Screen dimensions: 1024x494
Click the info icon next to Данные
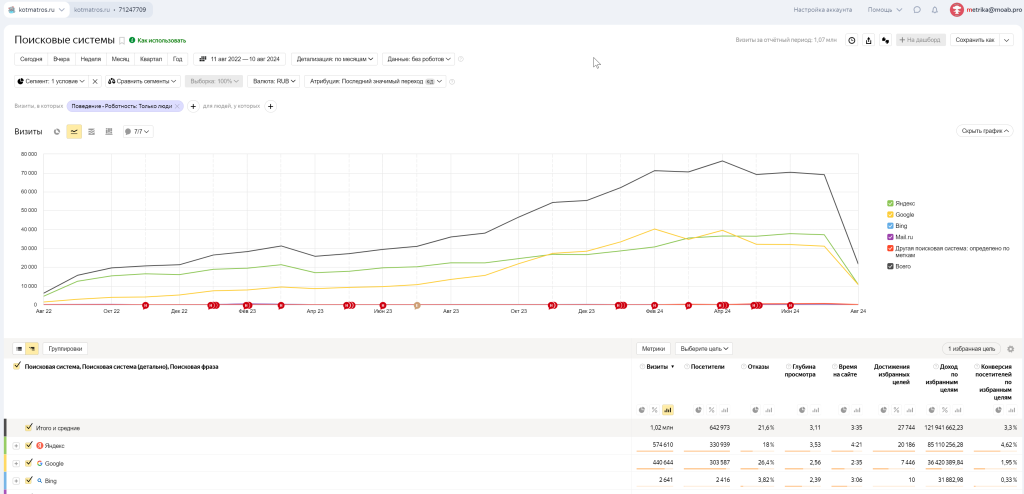click(460, 59)
